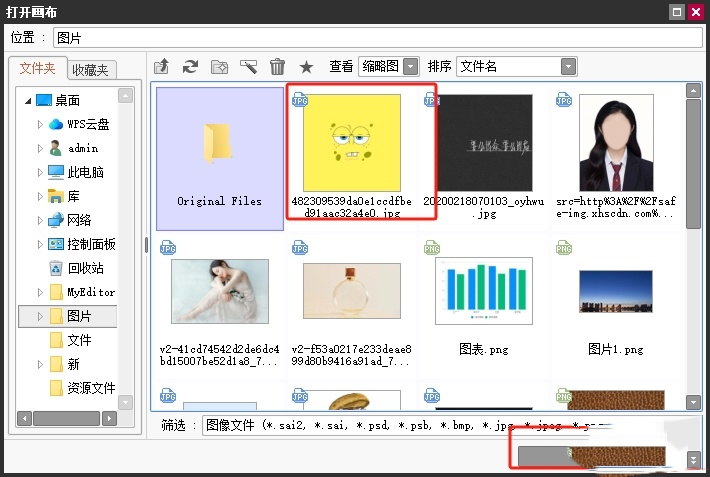
Task: Click the file list vertical scrollbar thumb
Action: [x=693, y=164]
